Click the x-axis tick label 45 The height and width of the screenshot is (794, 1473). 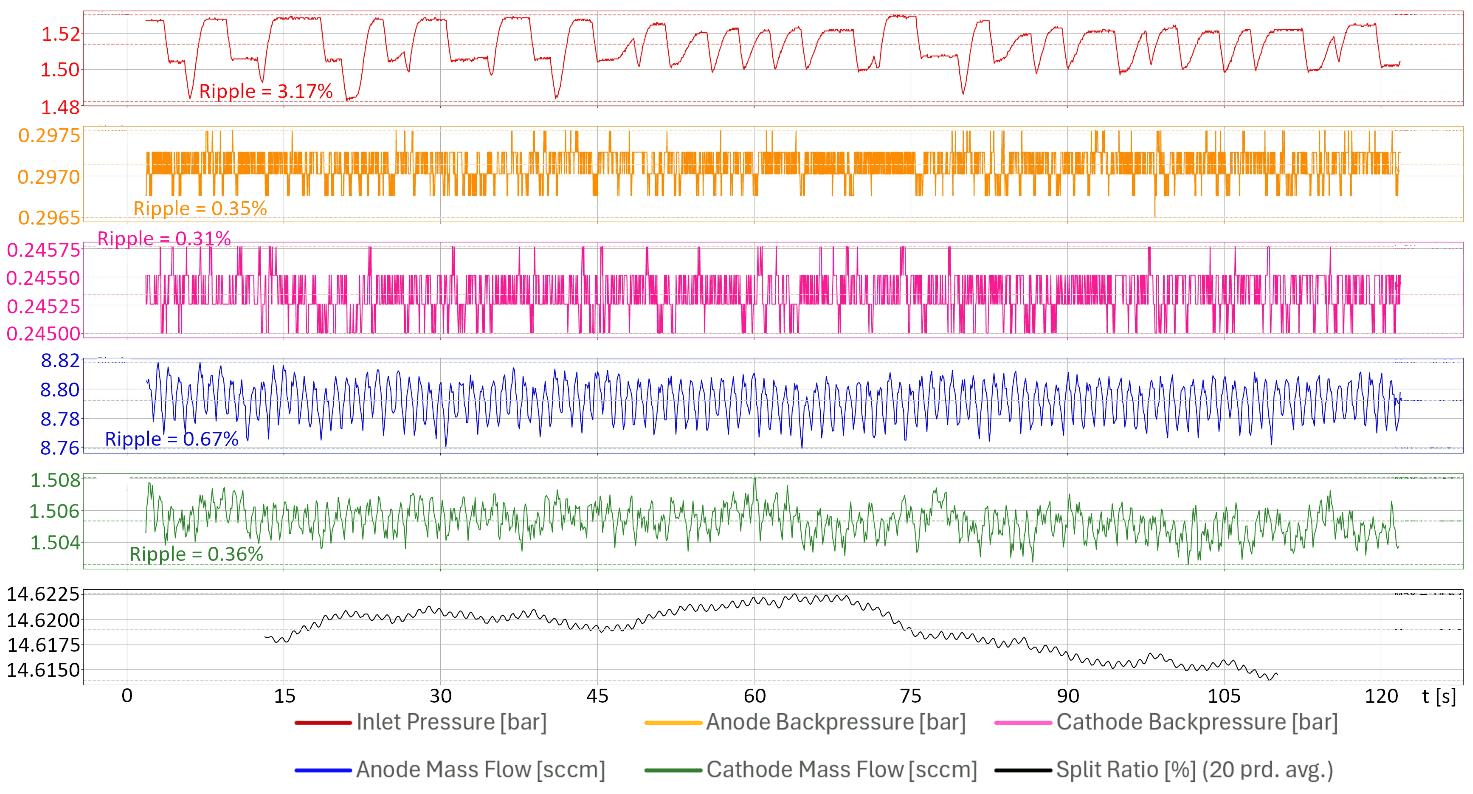pyautogui.click(x=598, y=697)
